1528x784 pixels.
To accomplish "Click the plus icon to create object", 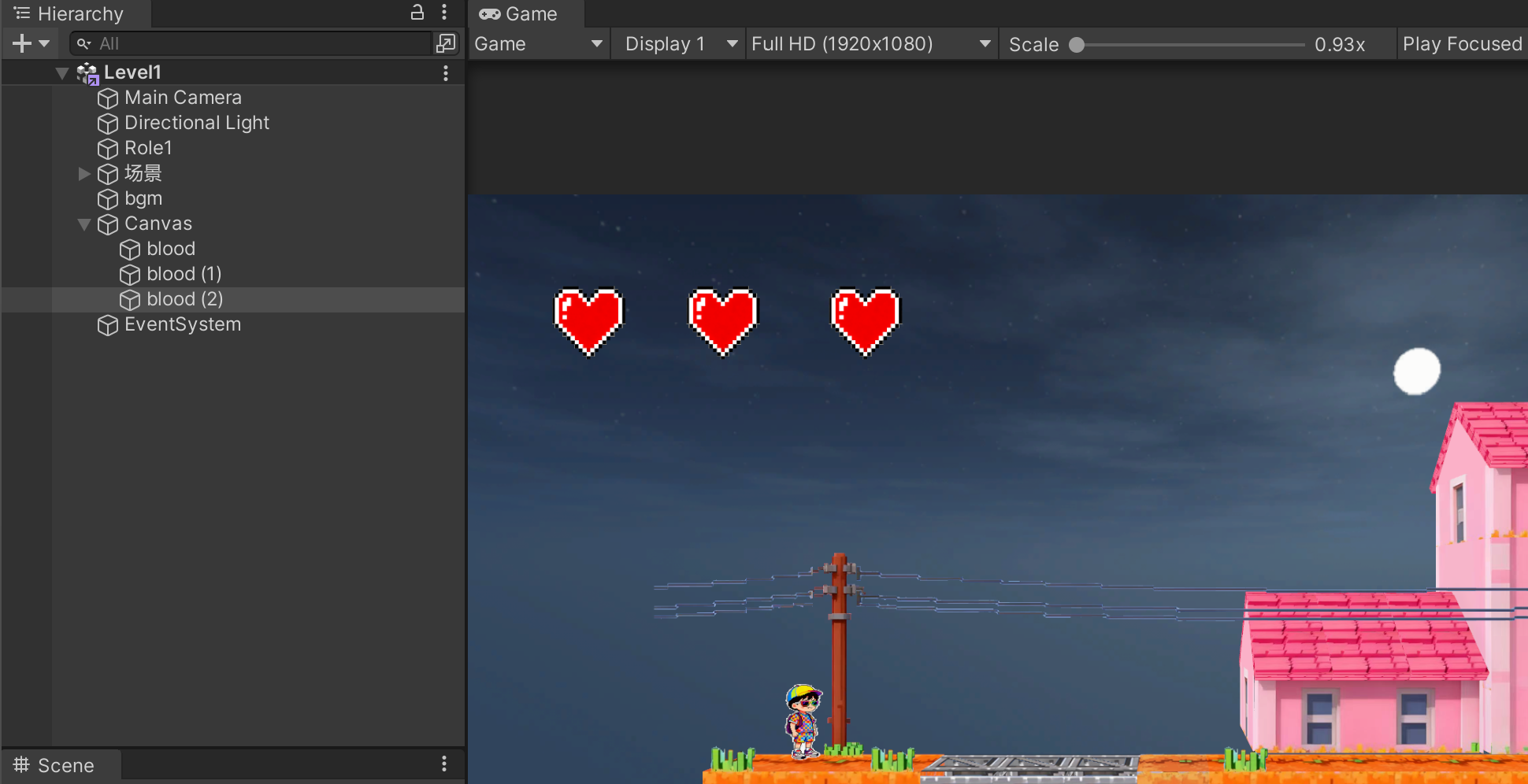I will coord(22,44).
